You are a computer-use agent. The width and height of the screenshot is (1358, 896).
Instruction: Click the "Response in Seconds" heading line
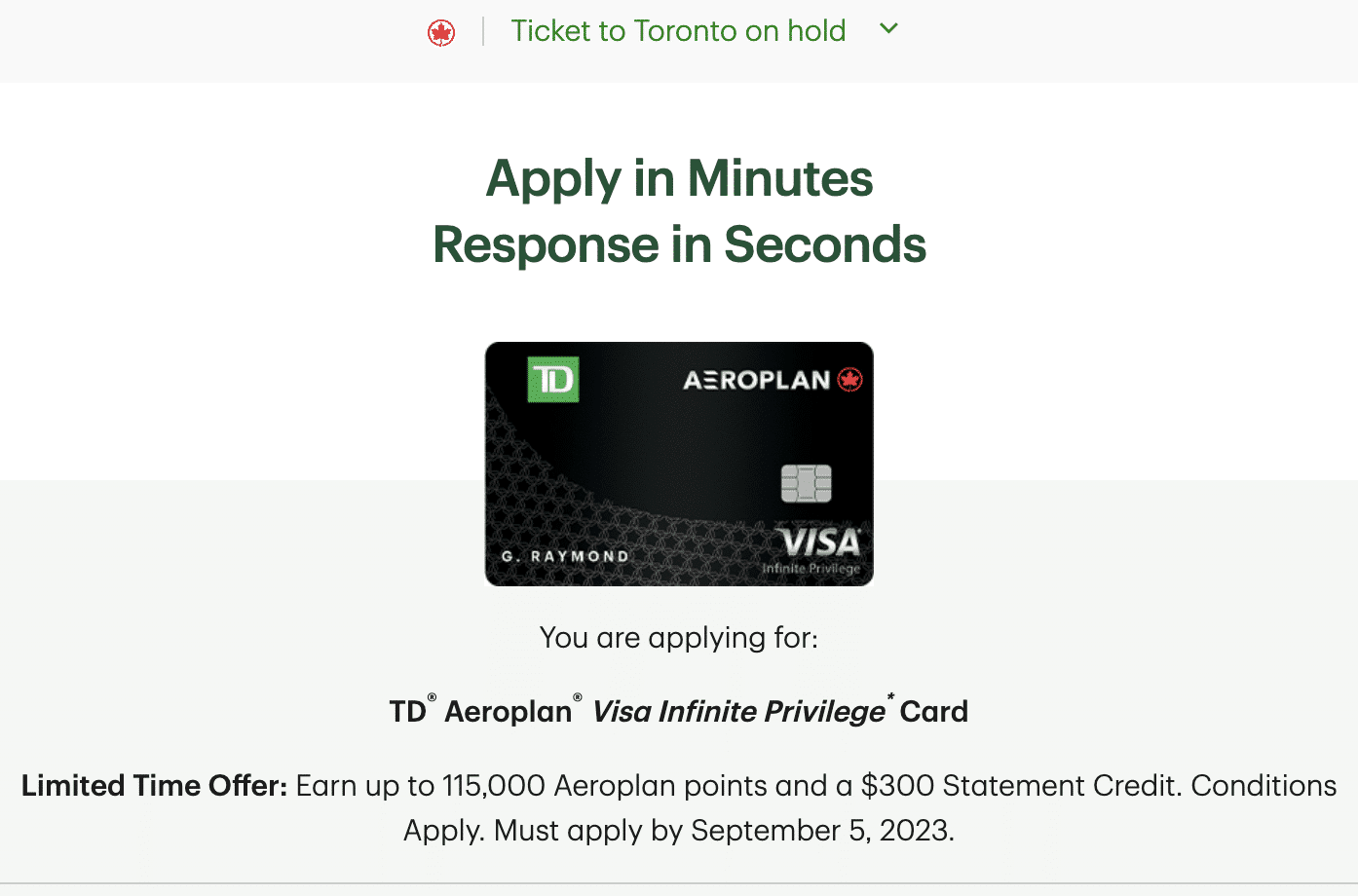point(679,244)
